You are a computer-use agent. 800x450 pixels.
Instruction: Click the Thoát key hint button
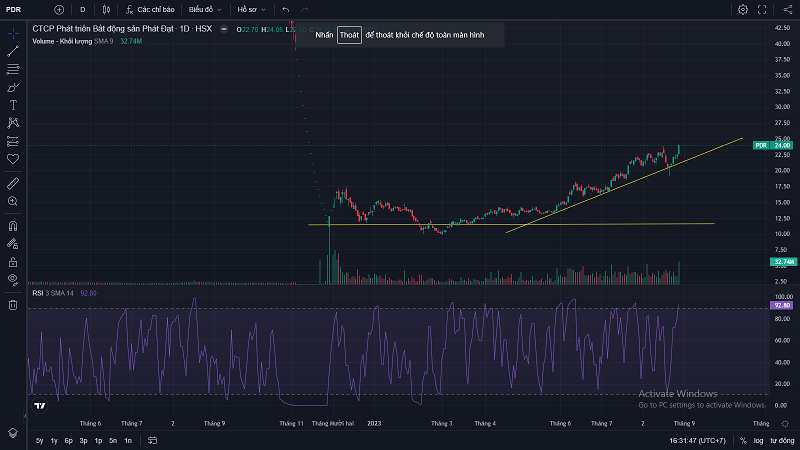(348, 35)
